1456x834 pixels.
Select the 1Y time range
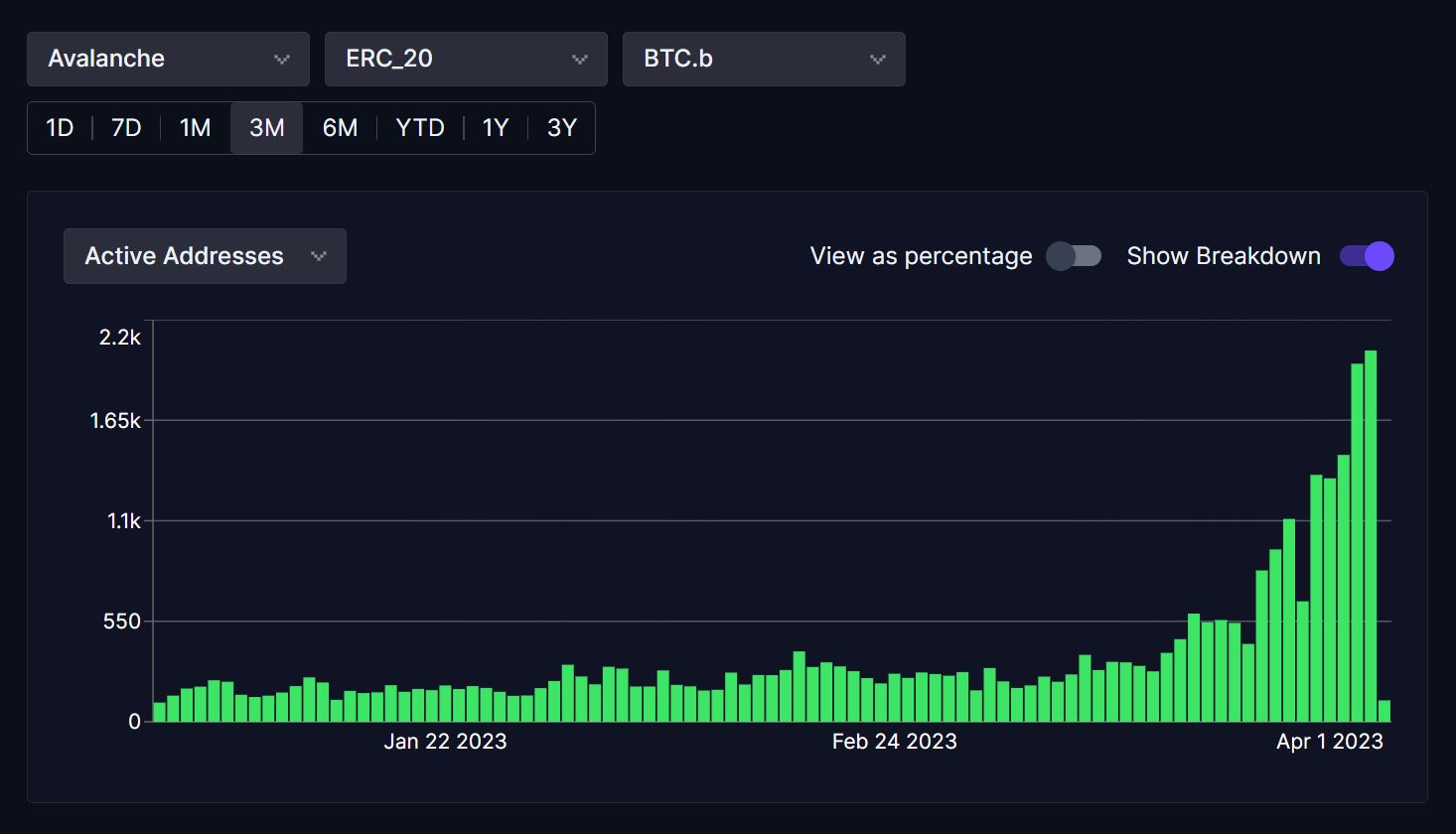coord(496,128)
